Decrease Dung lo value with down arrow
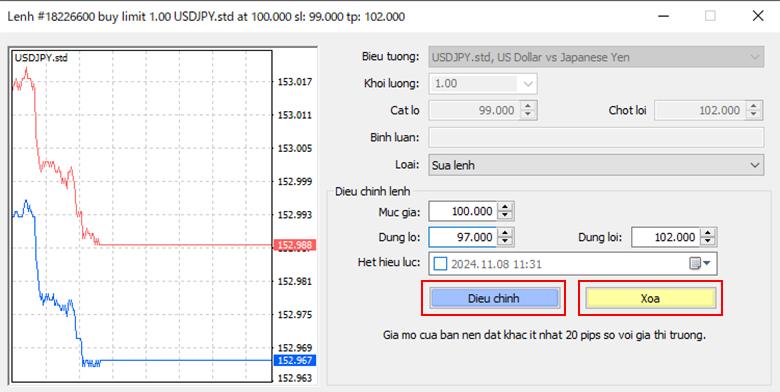The image size is (780, 392). click(505, 242)
